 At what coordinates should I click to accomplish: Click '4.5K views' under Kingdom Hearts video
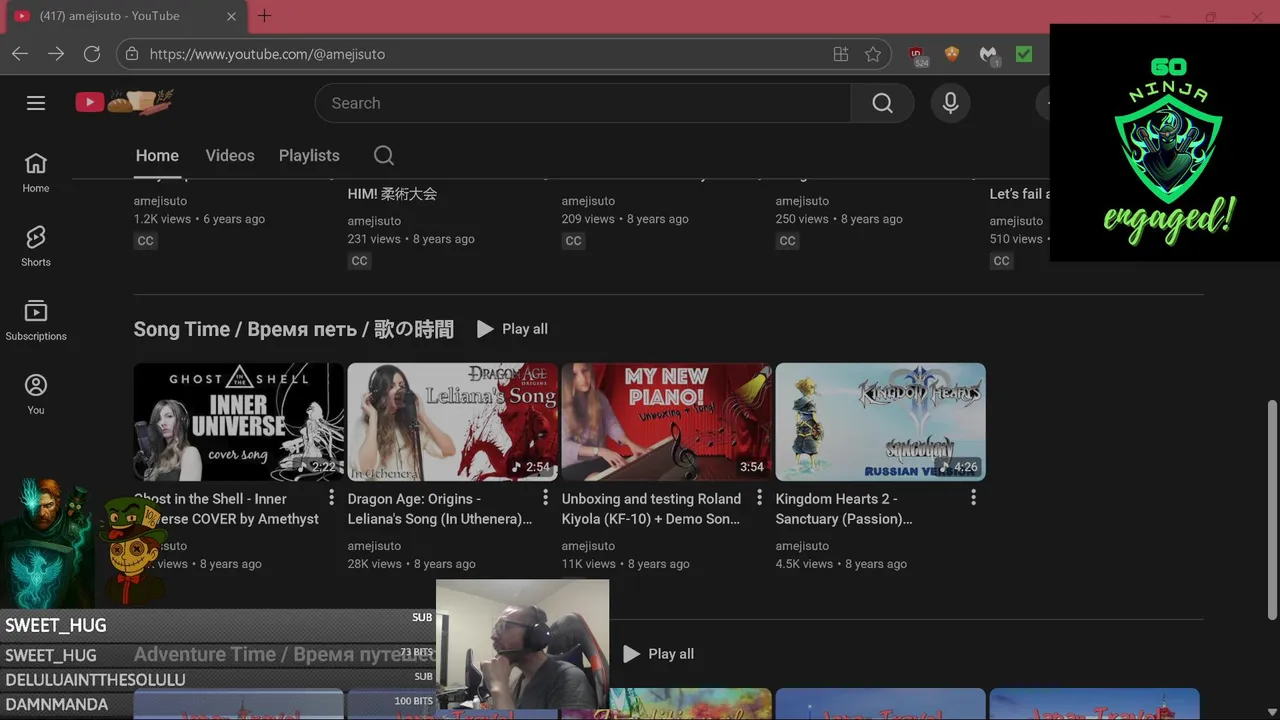[804, 564]
